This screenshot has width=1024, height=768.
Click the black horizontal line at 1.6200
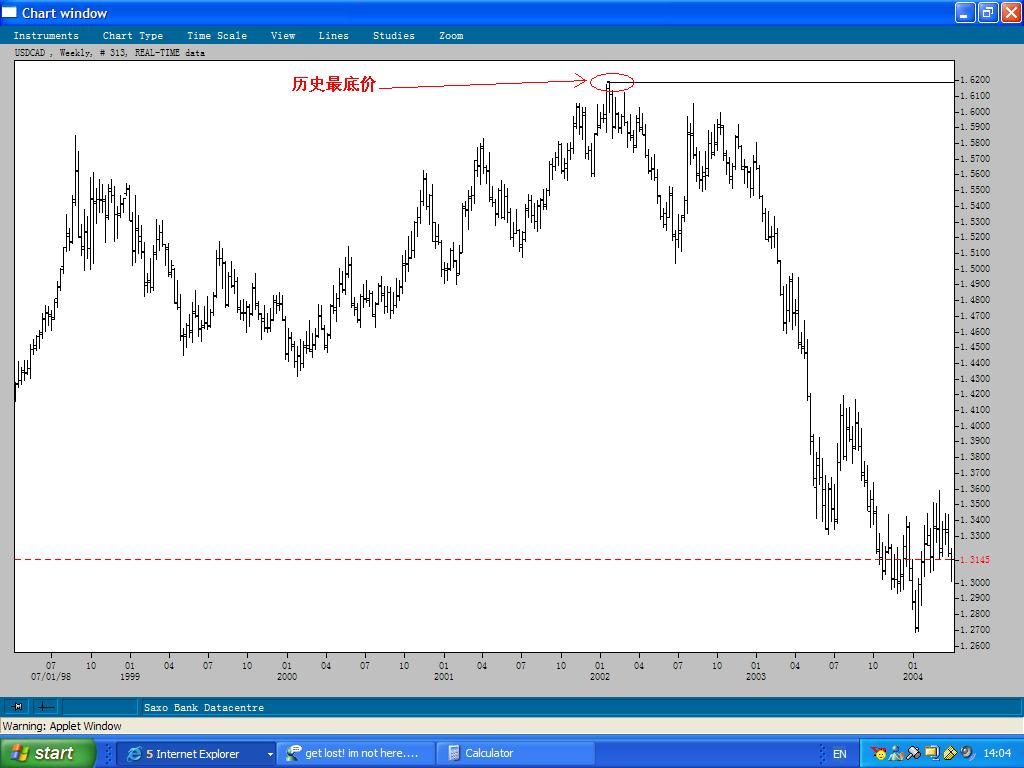point(781,82)
